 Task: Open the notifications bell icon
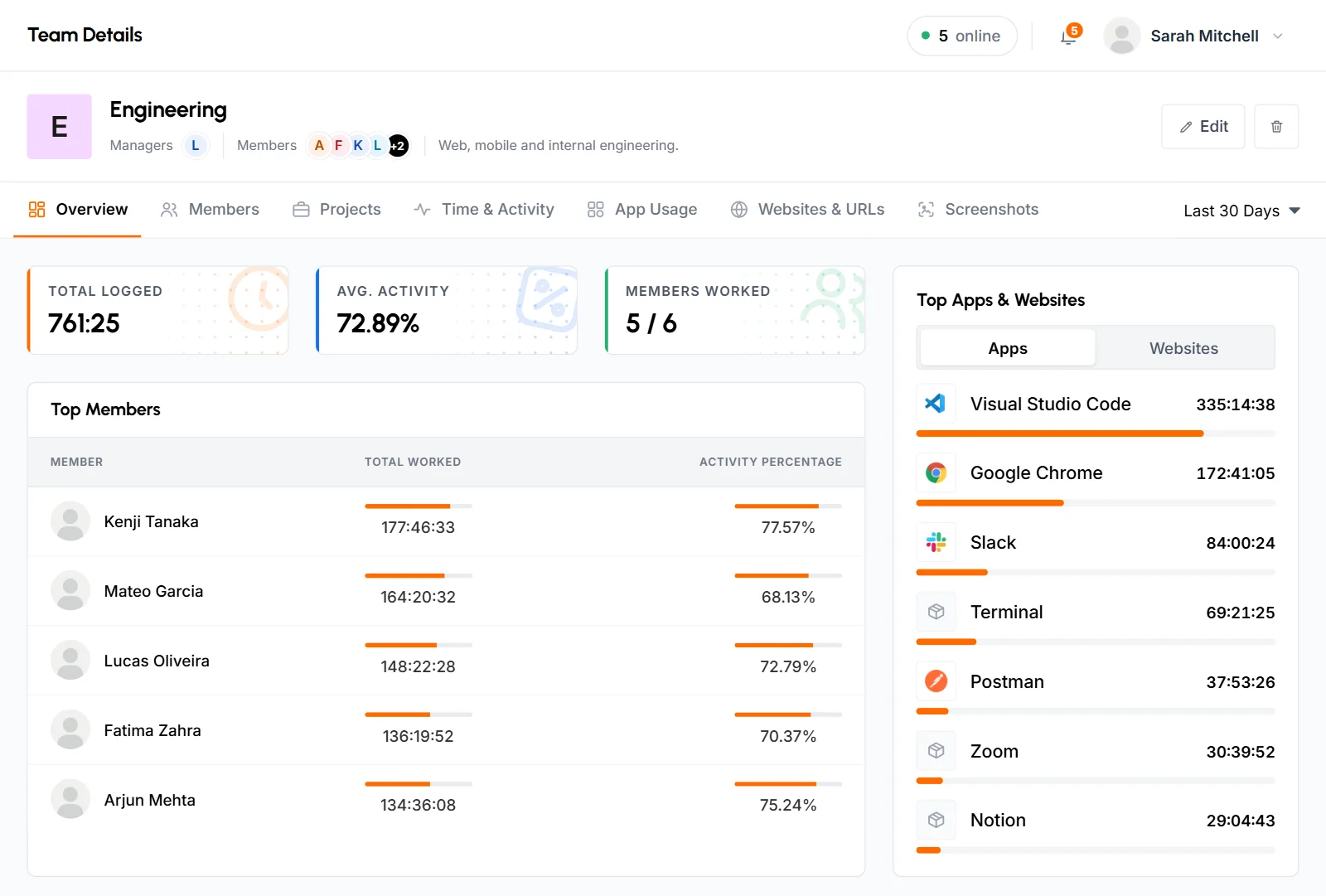point(1068,36)
